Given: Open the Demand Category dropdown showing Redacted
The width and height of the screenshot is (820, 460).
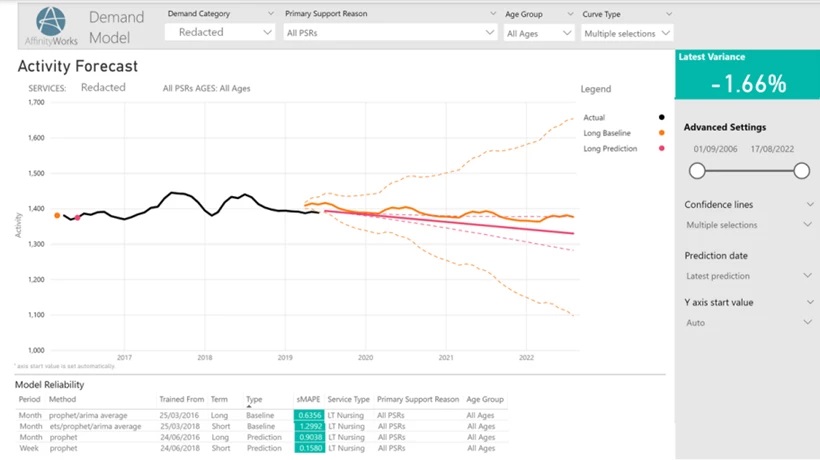Looking at the screenshot, I should [x=220, y=33].
